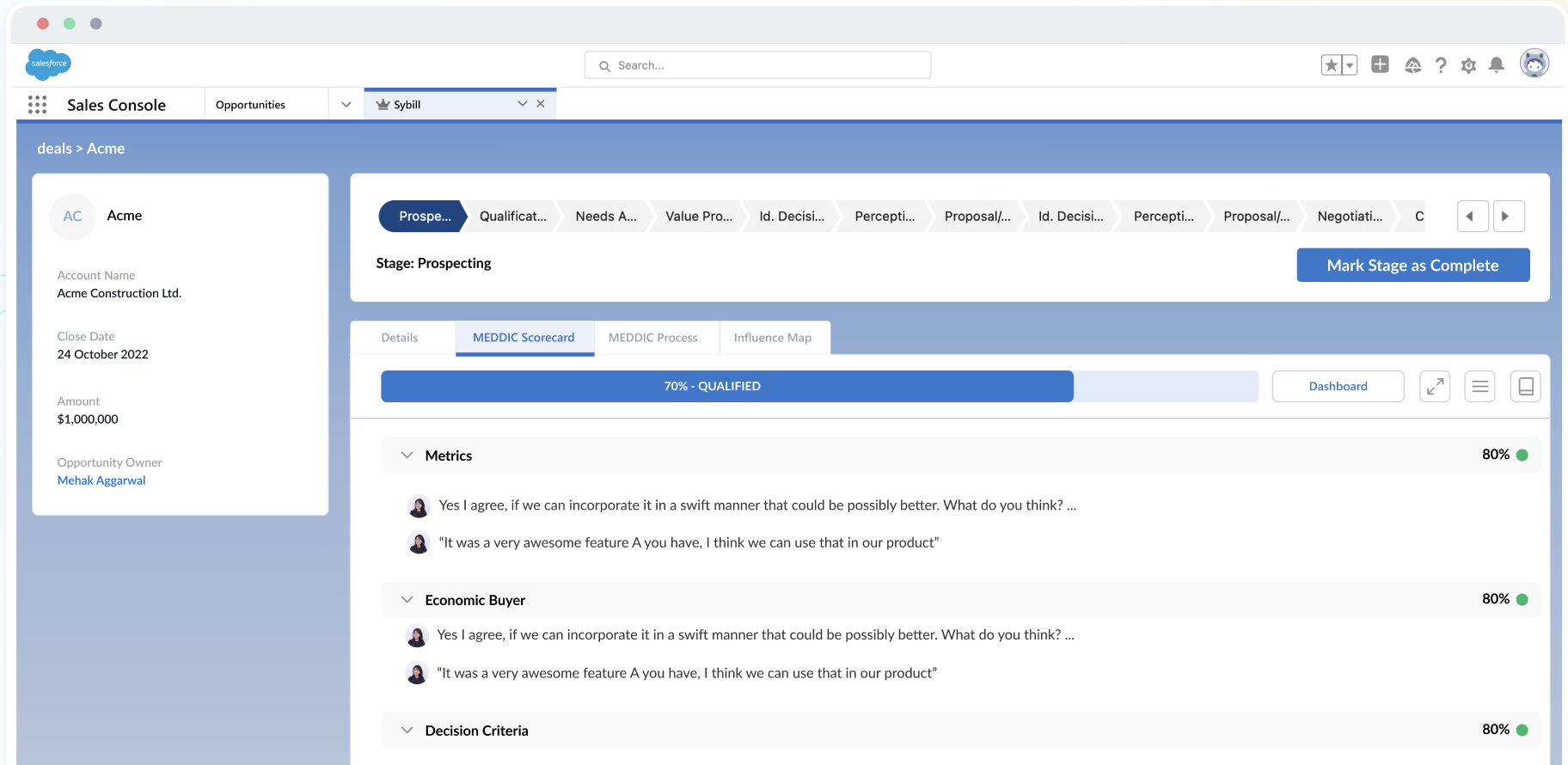Click Mark Stage as Complete button
The width and height of the screenshot is (1568, 765).
point(1413,266)
